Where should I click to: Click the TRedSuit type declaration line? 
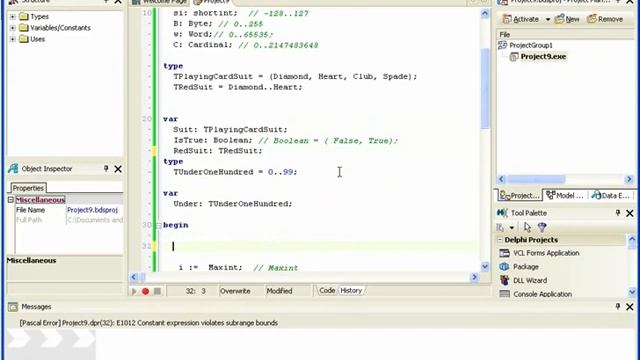coord(238,87)
